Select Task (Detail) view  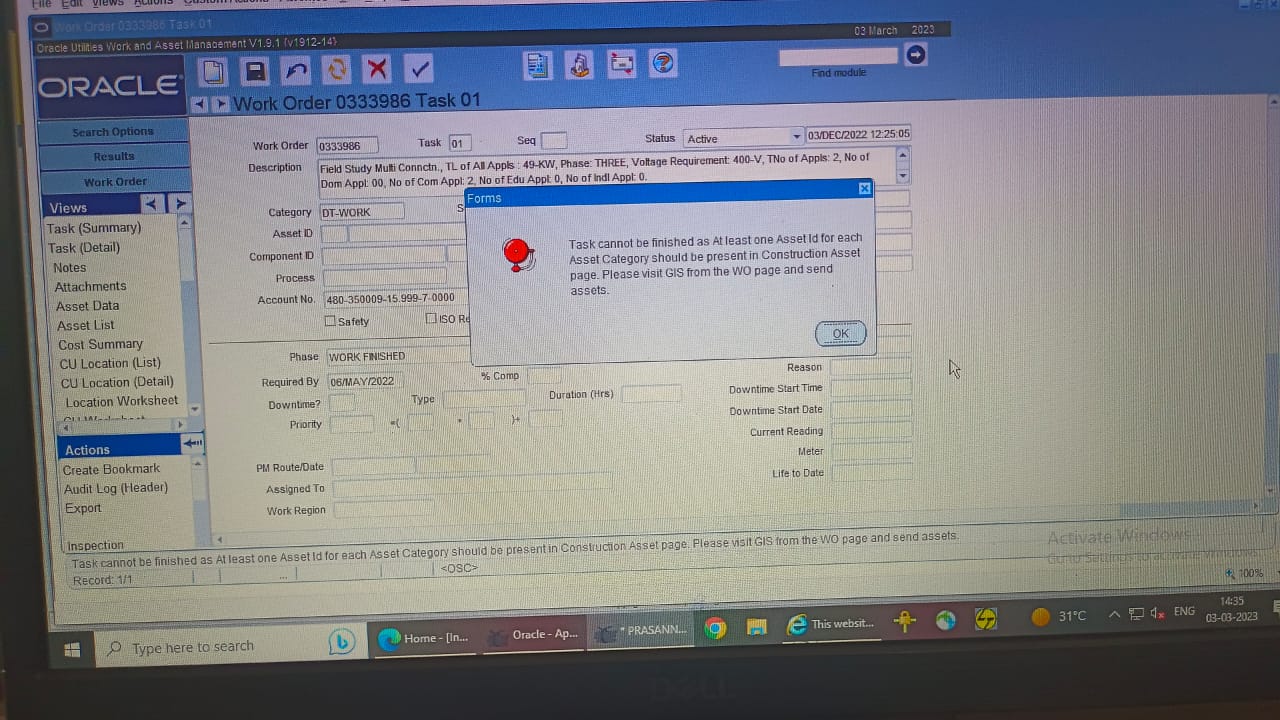(x=84, y=248)
